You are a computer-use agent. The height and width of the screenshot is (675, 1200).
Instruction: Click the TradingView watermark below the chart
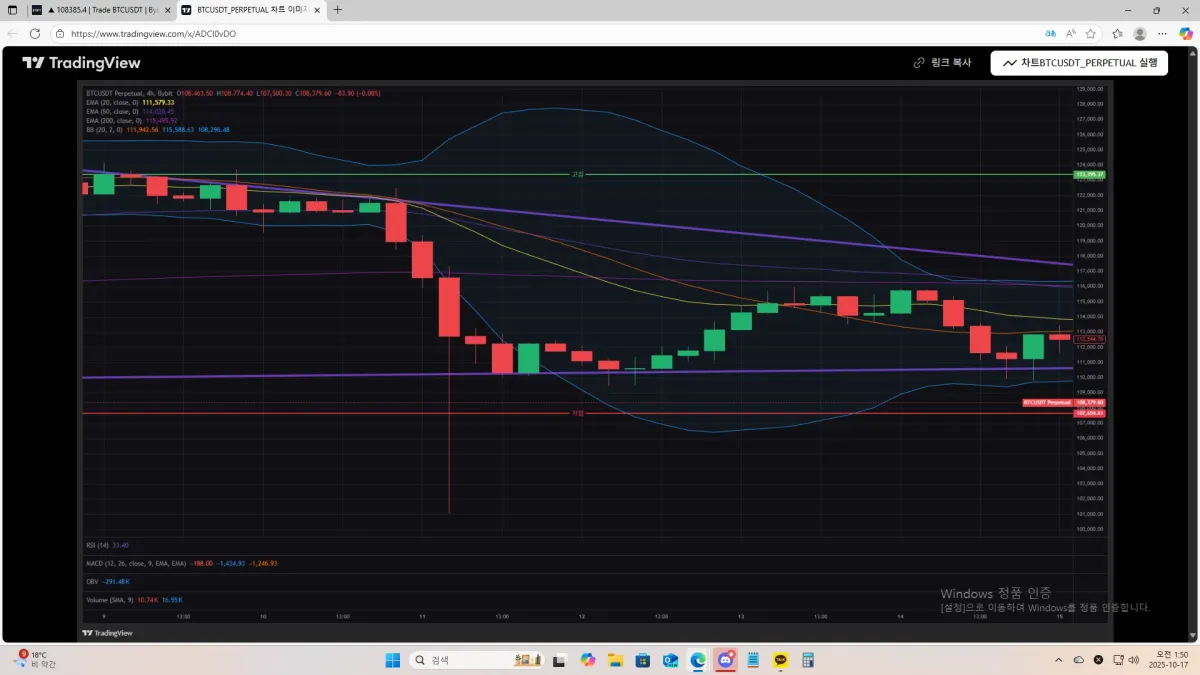107,632
